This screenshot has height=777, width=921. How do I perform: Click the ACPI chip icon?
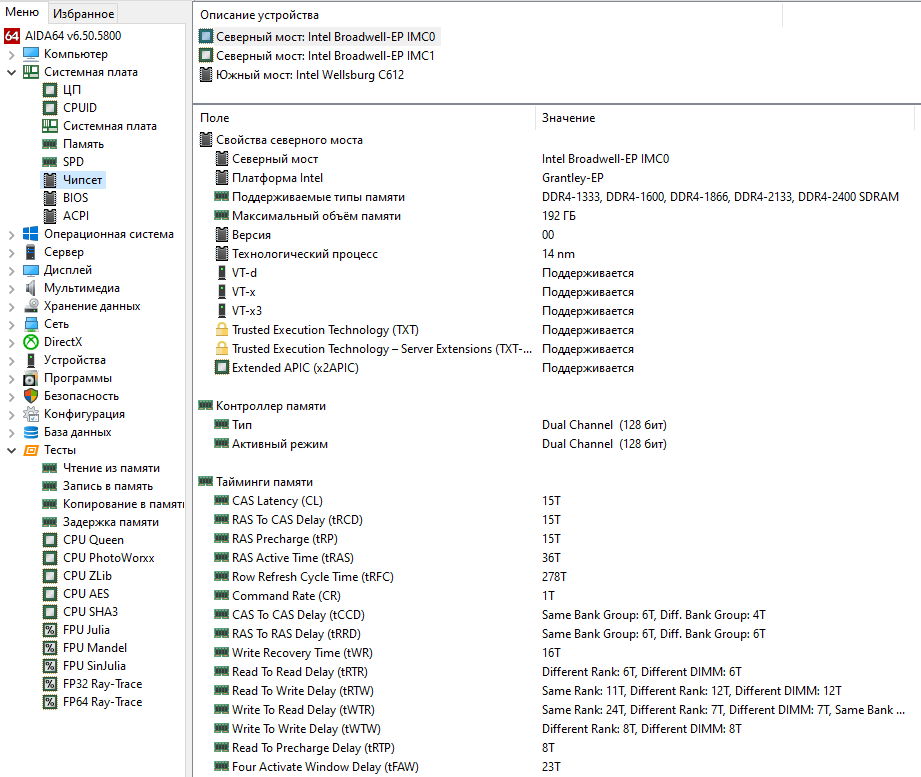coord(51,216)
